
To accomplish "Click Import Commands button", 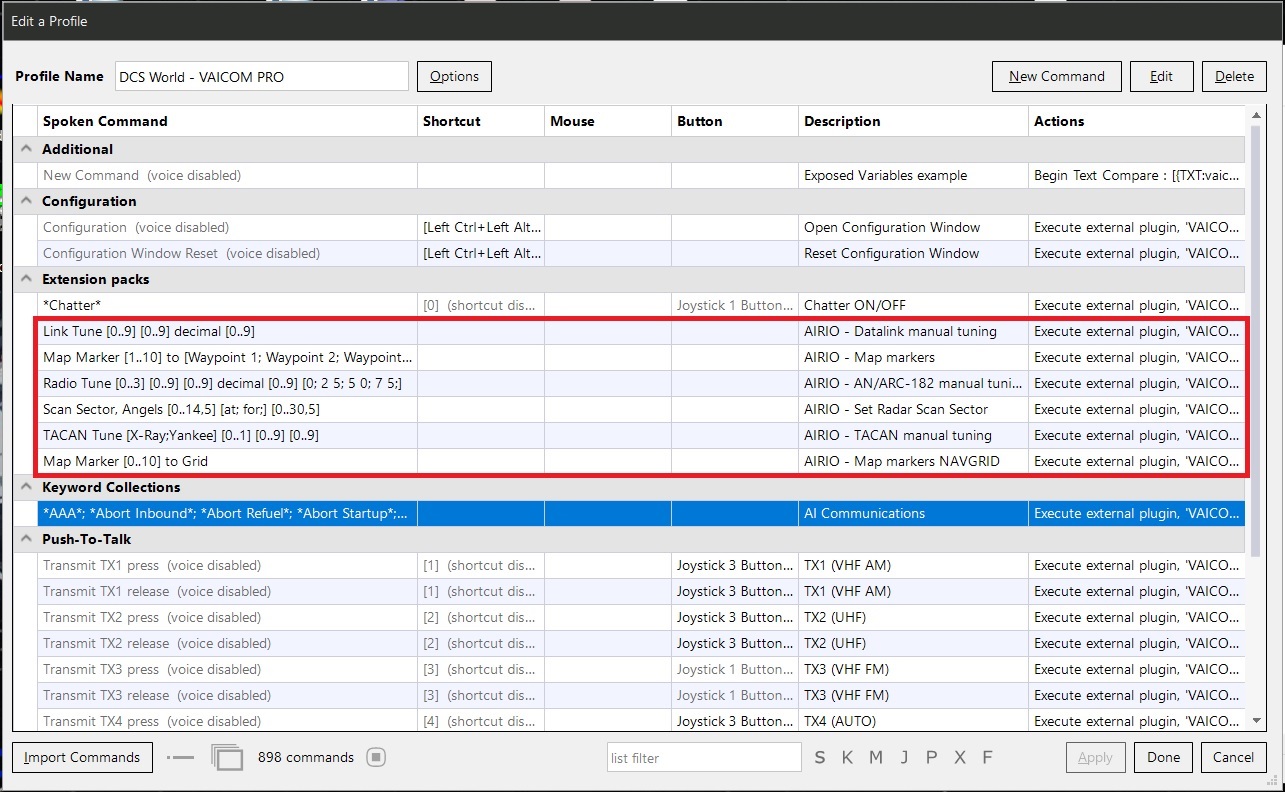I will click(82, 757).
